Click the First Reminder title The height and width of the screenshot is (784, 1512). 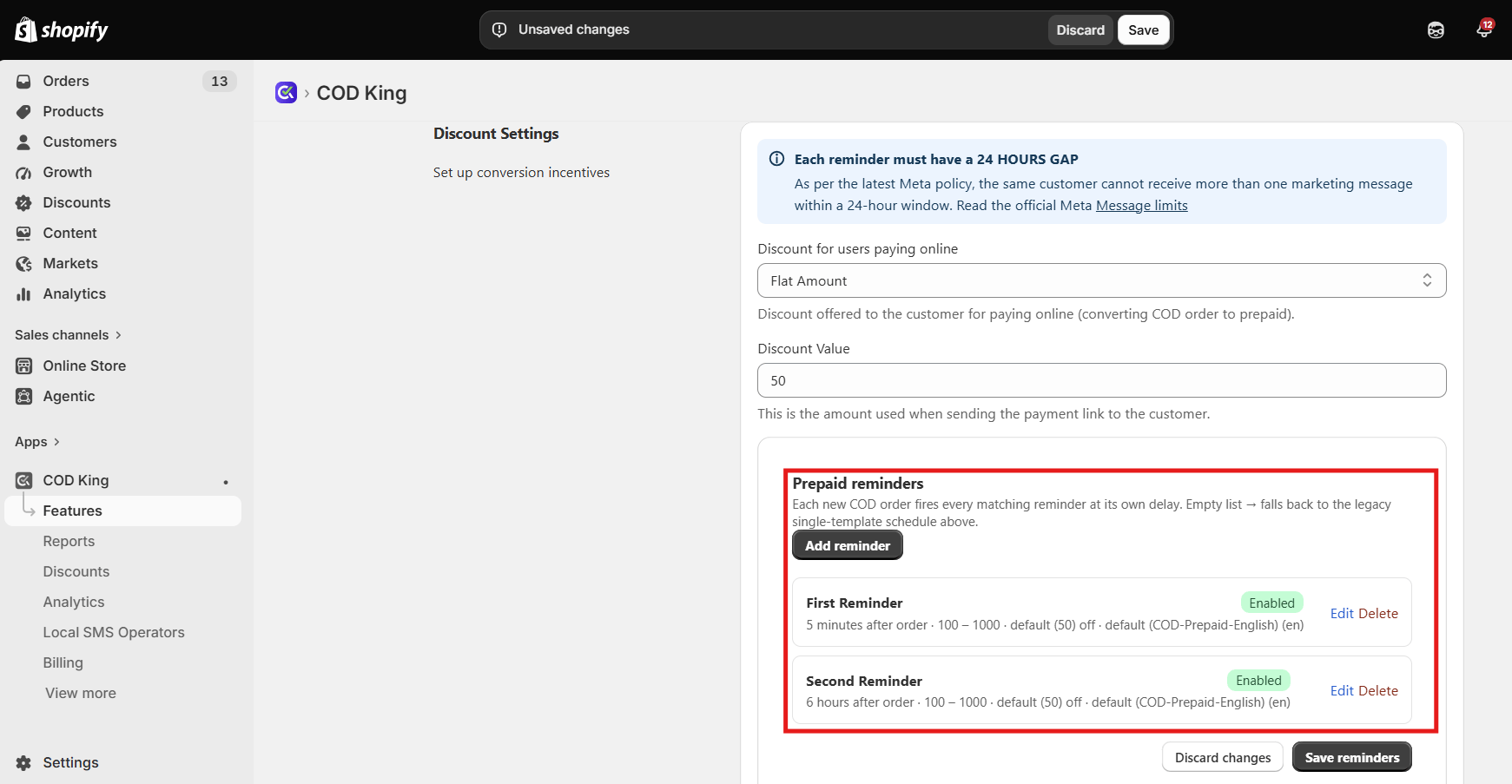click(x=854, y=603)
